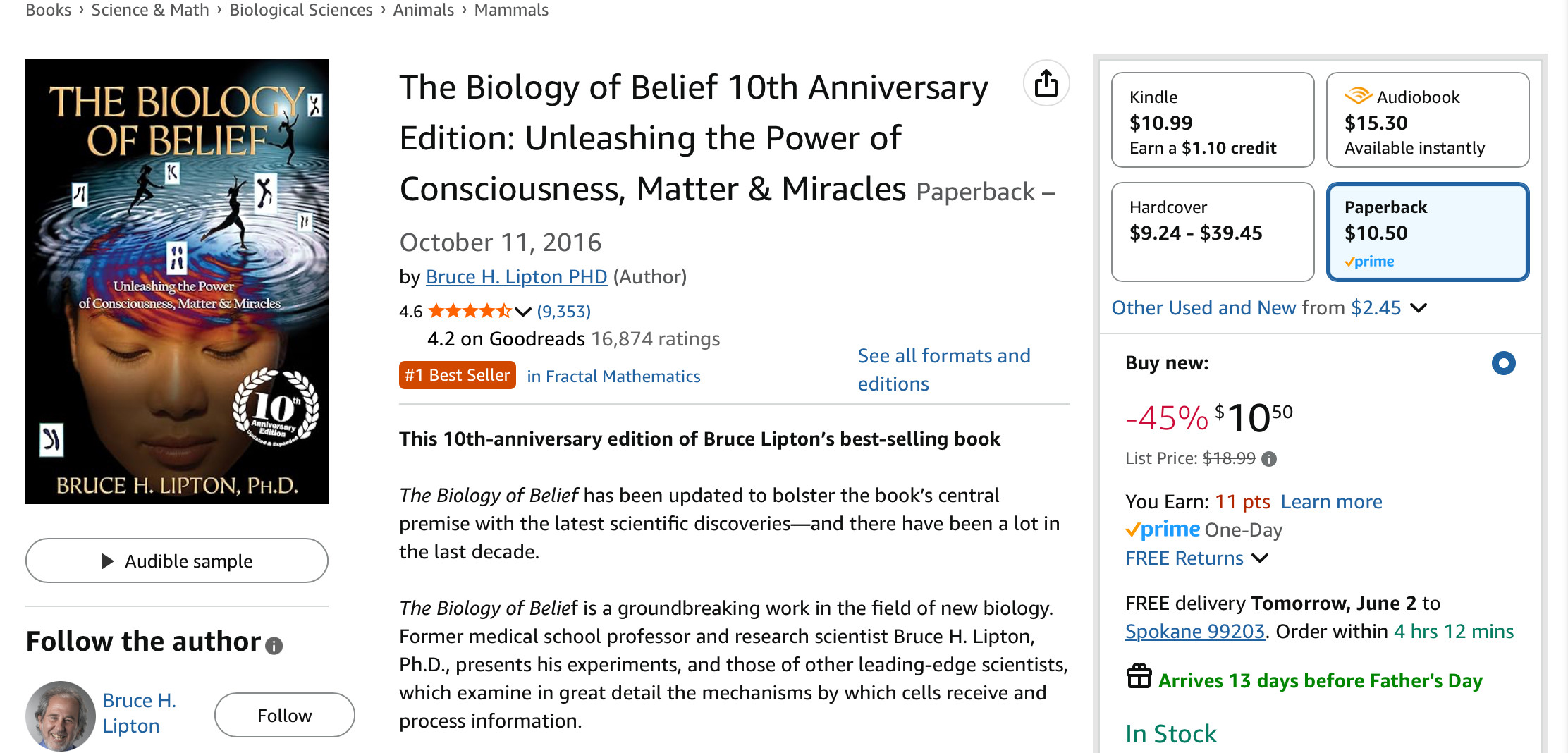Screen dimensions: 1568x753
Task: Select the Paperback format option
Action: point(1427,231)
